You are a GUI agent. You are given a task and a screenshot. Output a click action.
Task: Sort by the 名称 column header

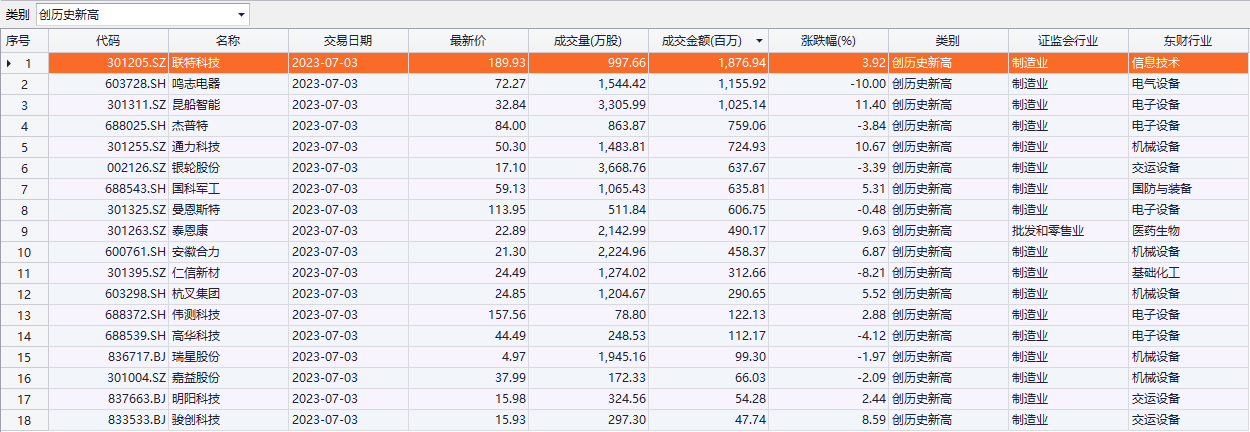[x=228, y=41]
